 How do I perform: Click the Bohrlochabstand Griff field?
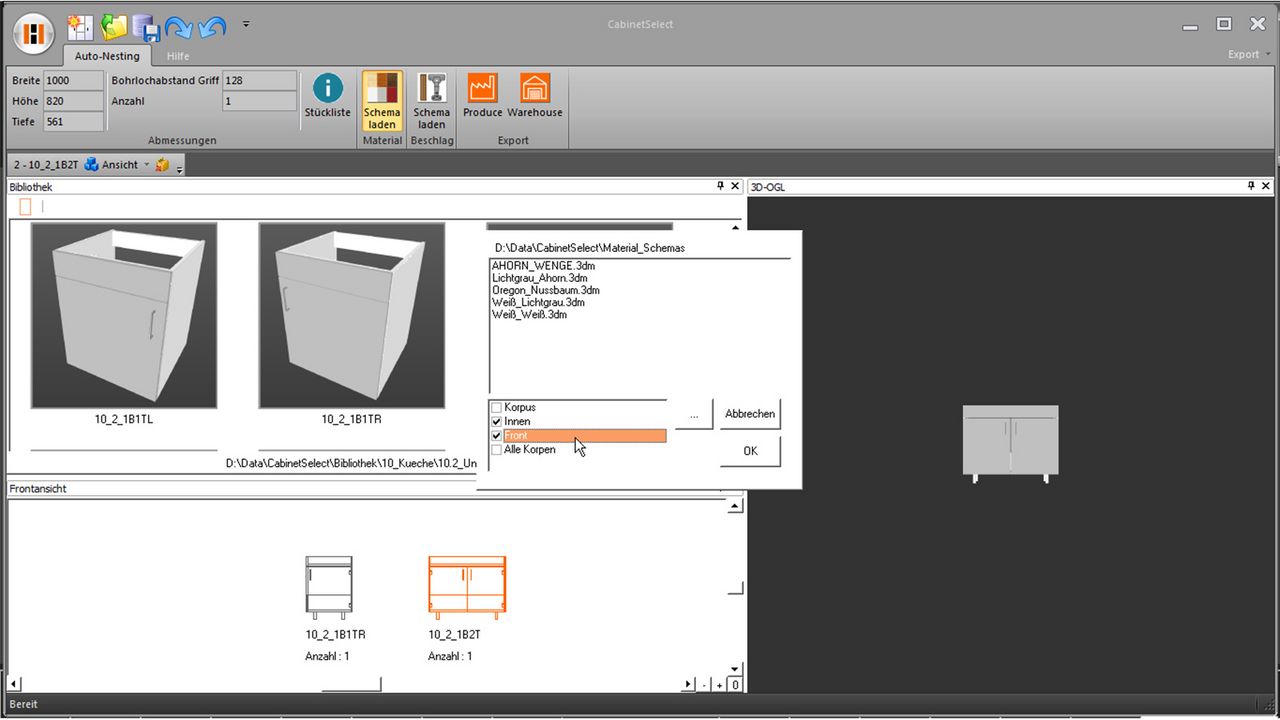point(260,80)
